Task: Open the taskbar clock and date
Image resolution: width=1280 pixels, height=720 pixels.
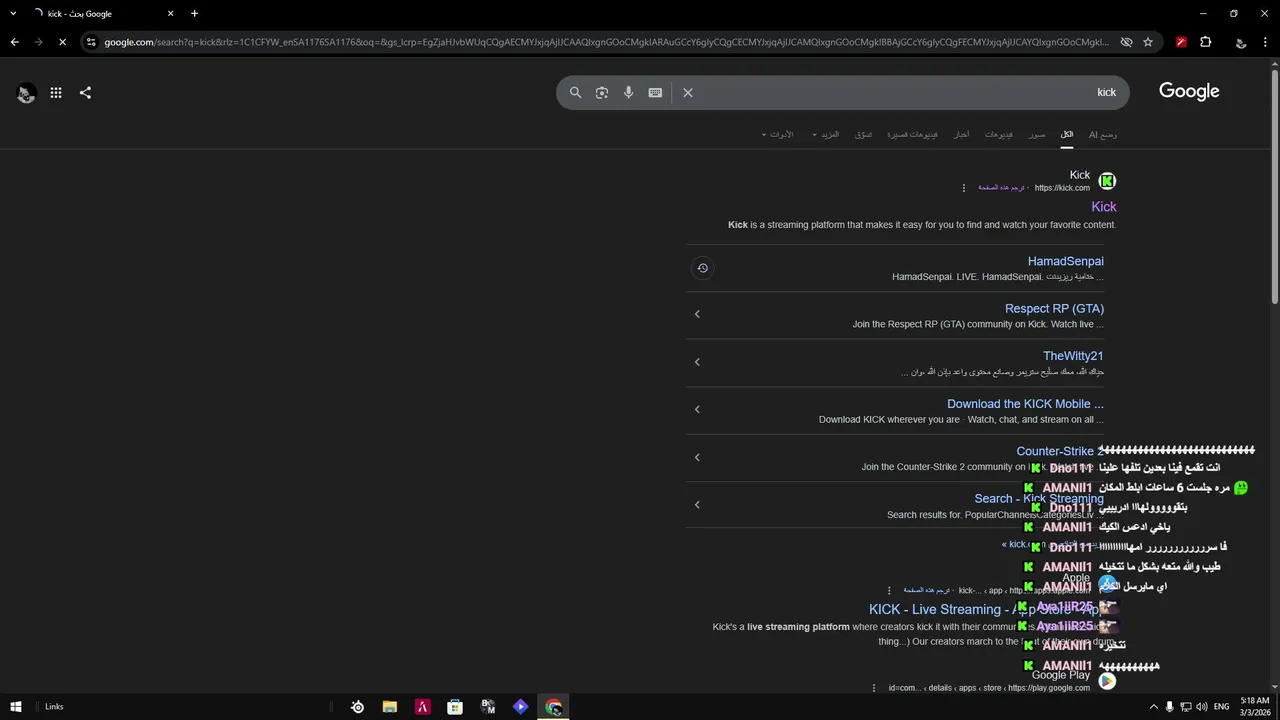Action: pyautogui.click(x=1255, y=707)
